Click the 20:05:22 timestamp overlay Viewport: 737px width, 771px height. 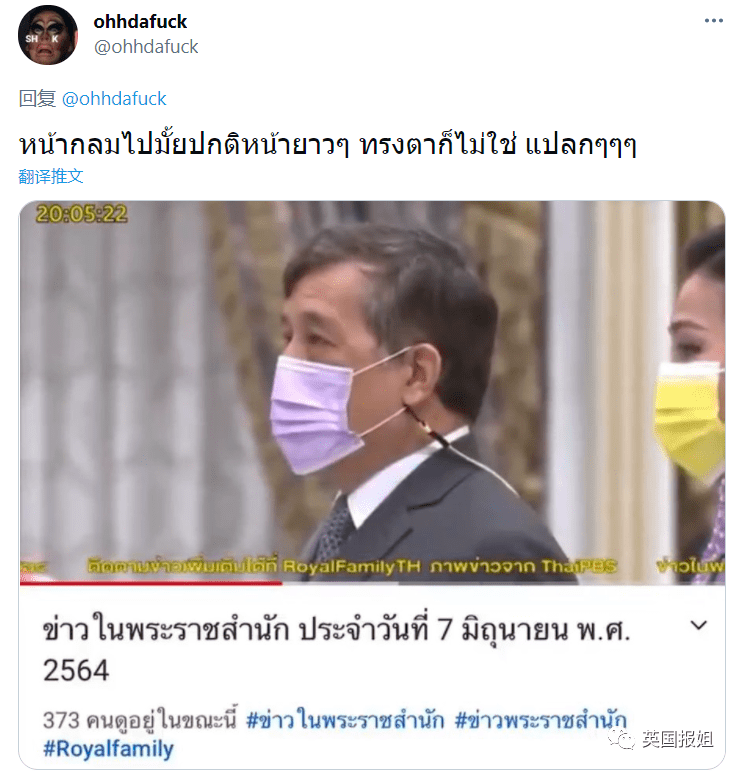point(82,214)
